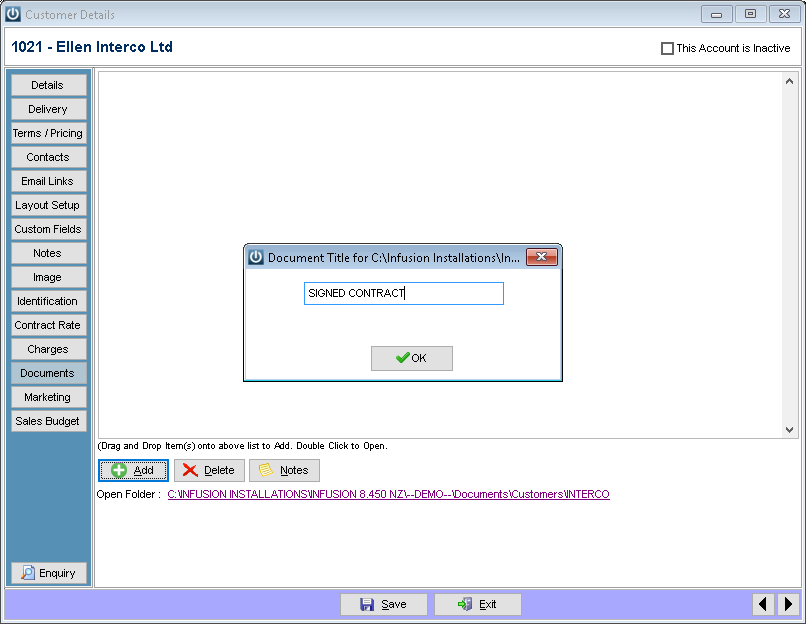Screen dimensions: 806x624
Task: Expand the document list scrollbar down arrow
Action: click(x=788, y=430)
